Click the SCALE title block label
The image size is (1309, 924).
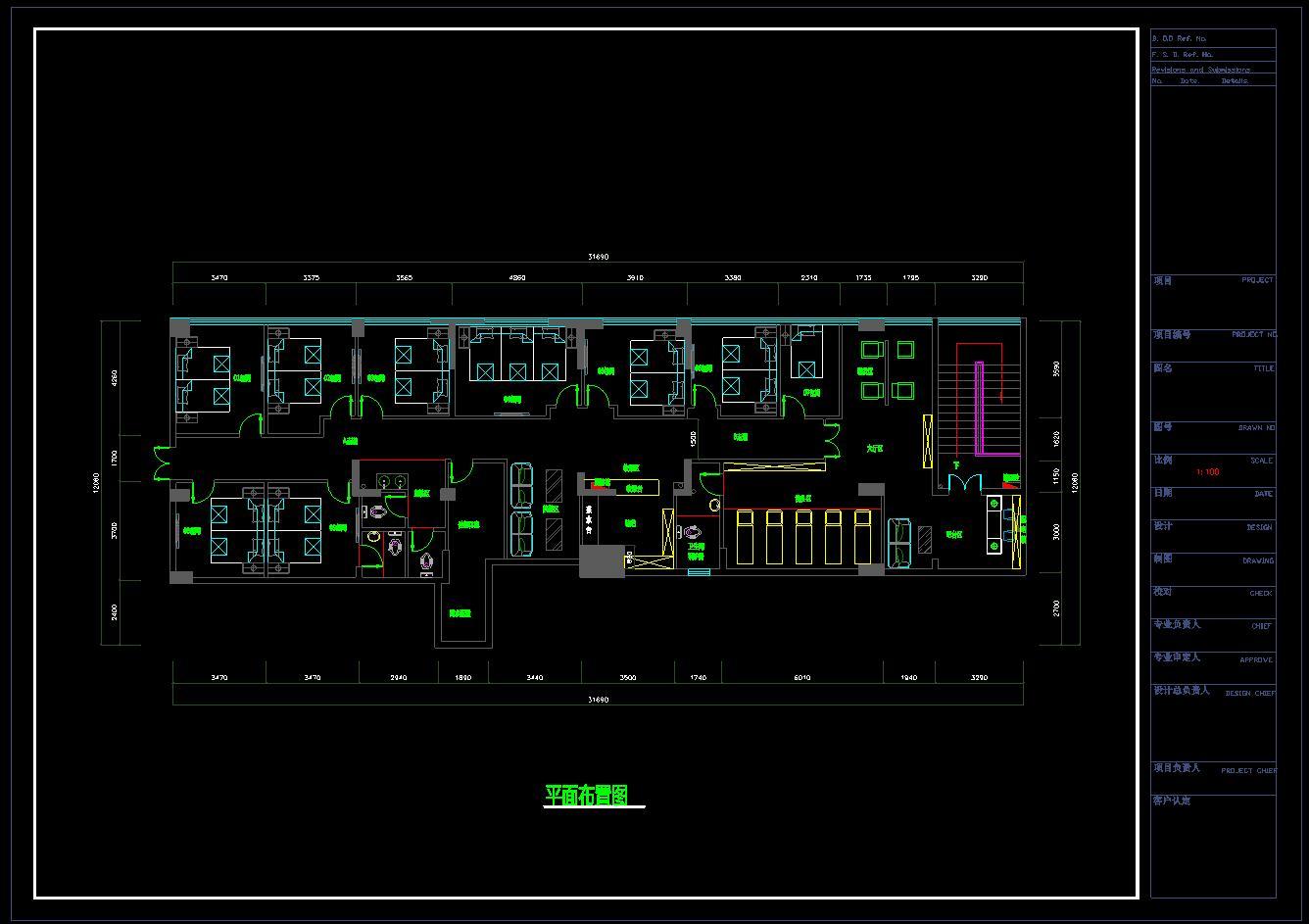1262,461
